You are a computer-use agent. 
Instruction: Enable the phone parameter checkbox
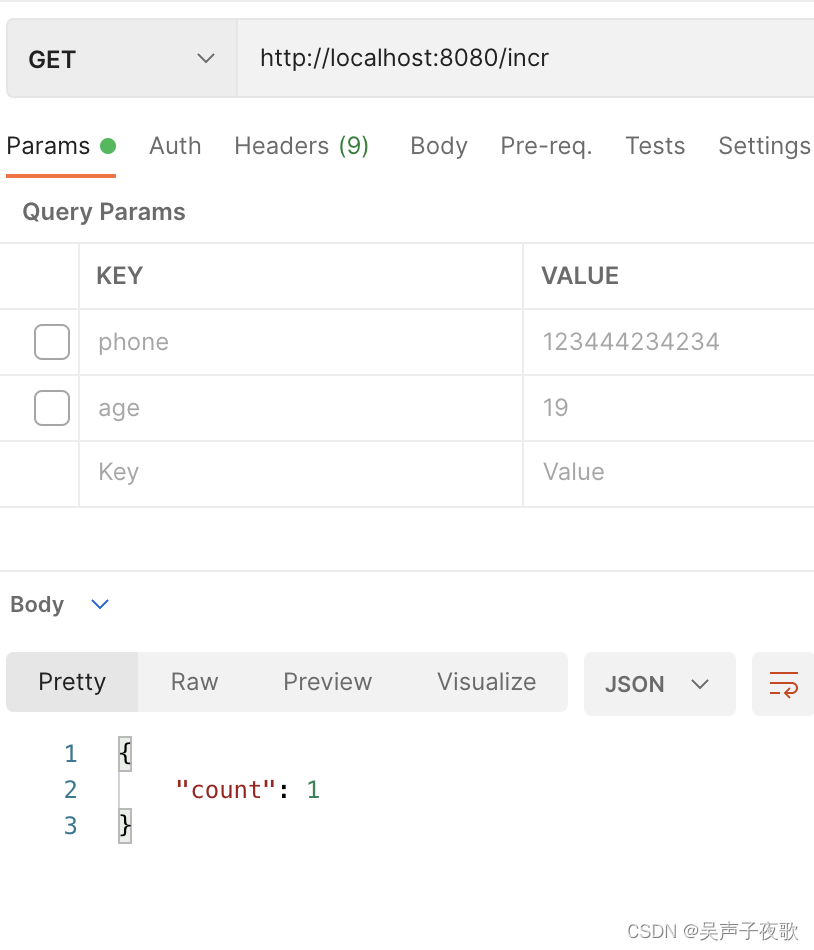coord(52,342)
